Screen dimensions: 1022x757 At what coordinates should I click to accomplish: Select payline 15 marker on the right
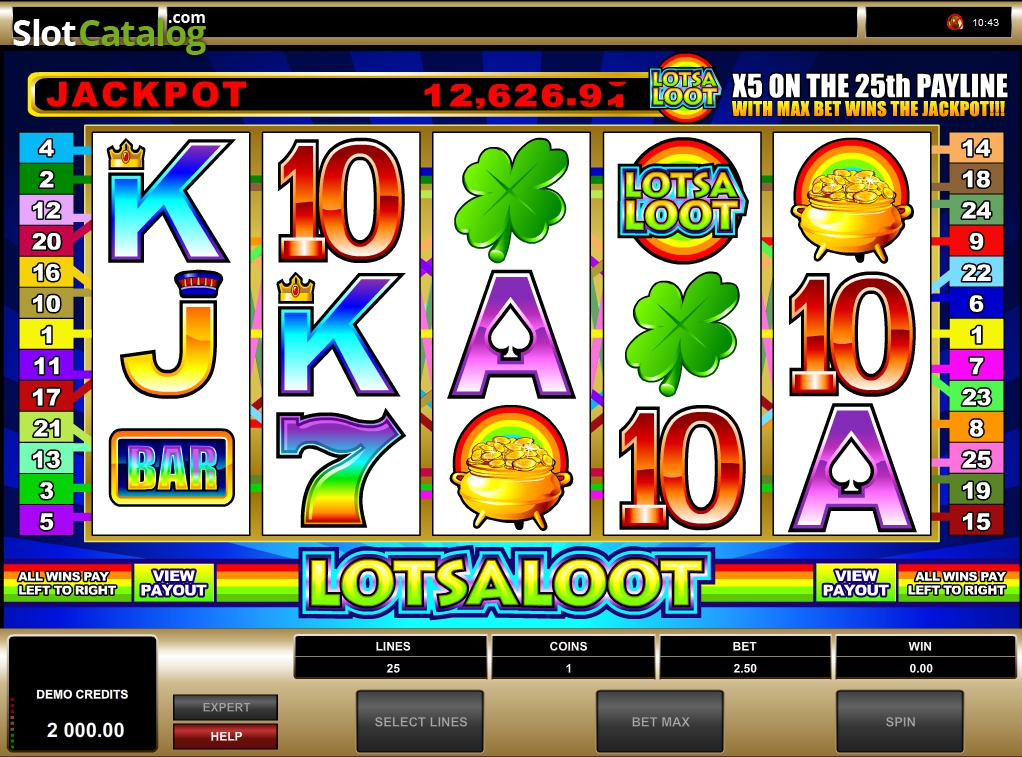(x=976, y=521)
